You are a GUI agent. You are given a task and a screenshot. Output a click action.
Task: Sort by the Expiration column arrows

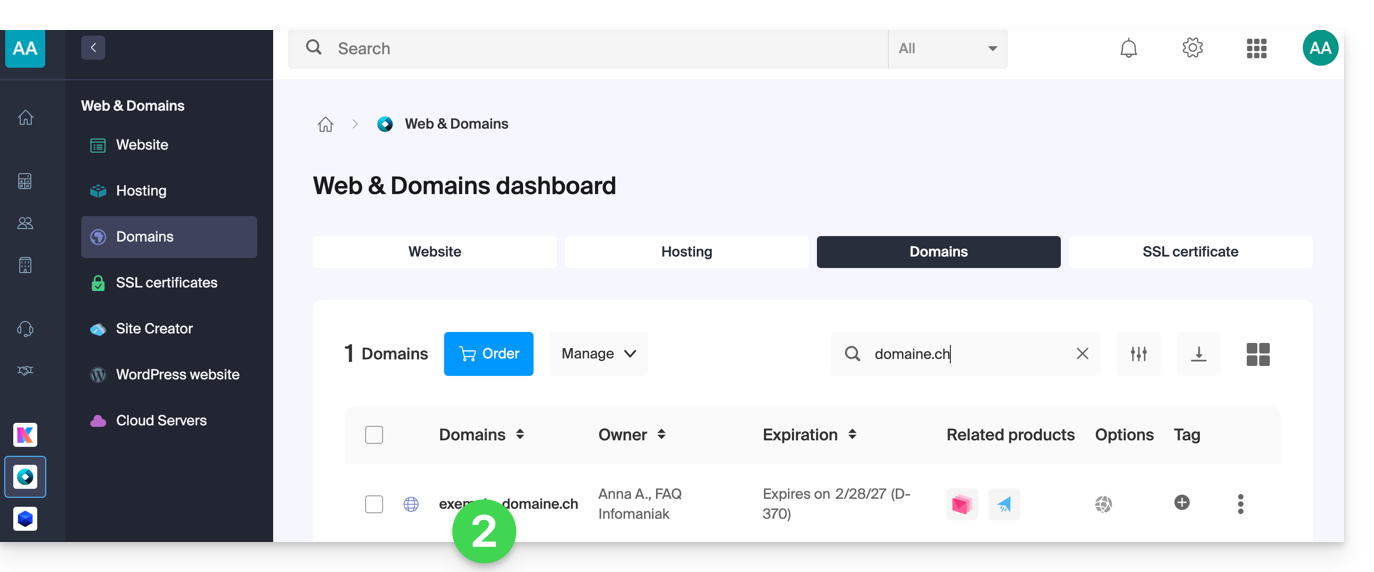852,435
